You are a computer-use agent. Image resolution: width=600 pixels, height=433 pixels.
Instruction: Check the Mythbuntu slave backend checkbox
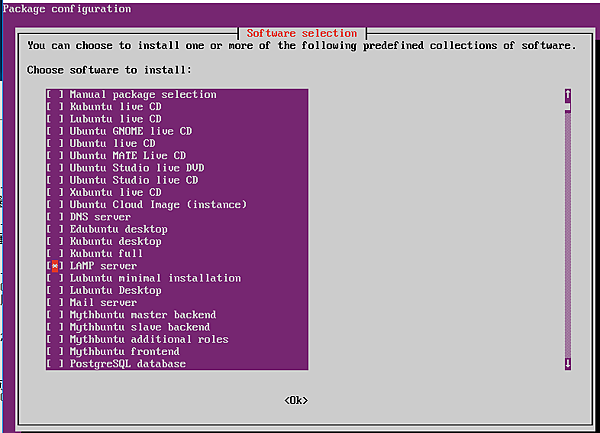(55, 327)
